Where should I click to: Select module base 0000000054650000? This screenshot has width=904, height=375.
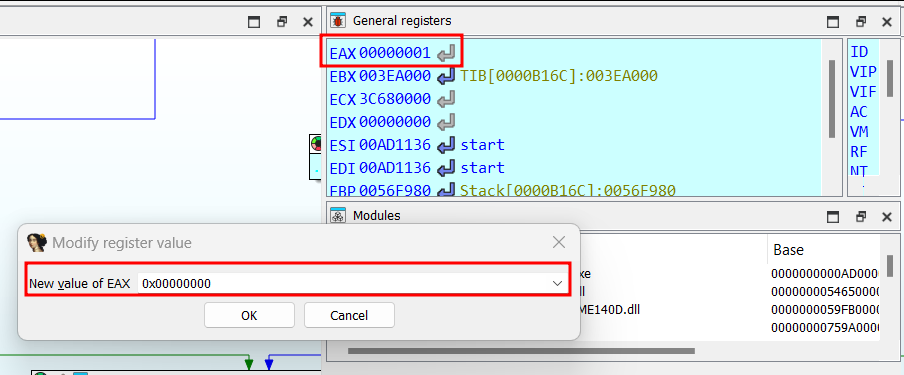(824, 292)
